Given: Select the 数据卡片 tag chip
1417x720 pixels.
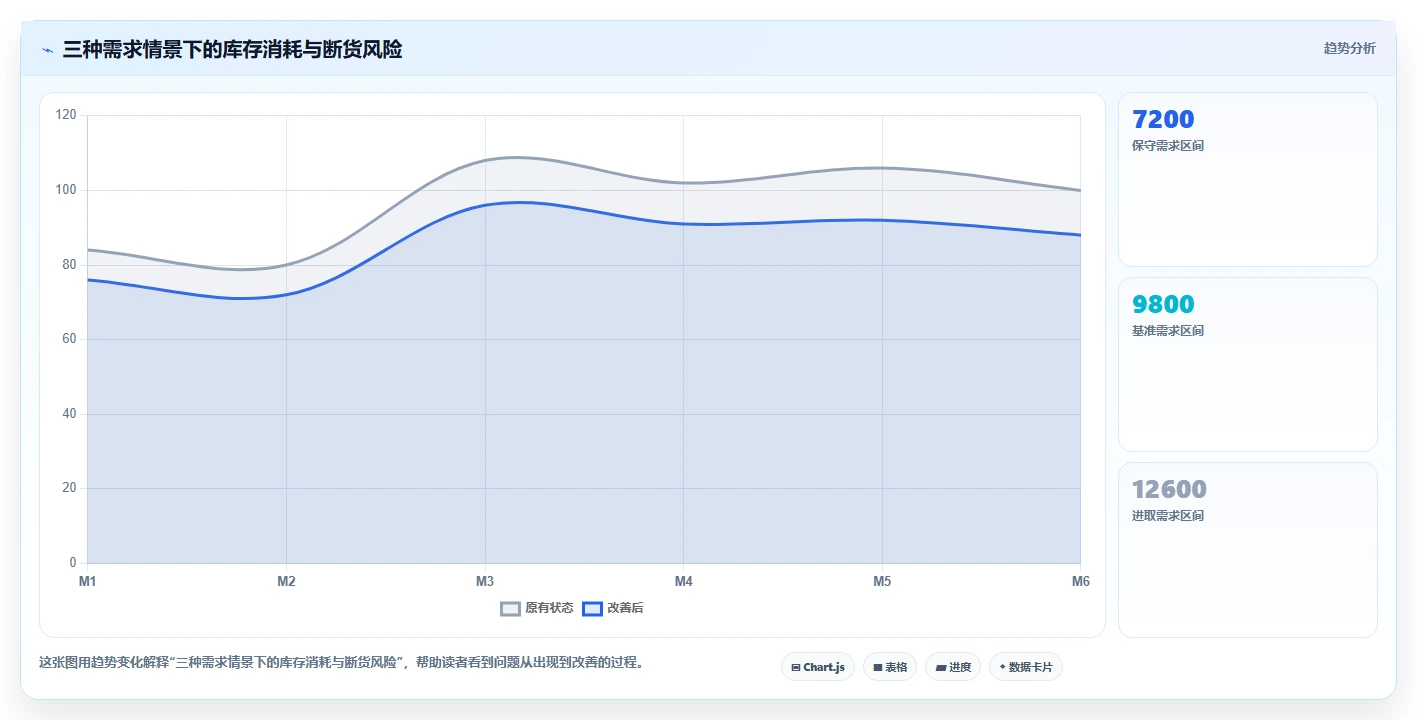Looking at the screenshot, I should pyautogui.click(x=1026, y=667).
